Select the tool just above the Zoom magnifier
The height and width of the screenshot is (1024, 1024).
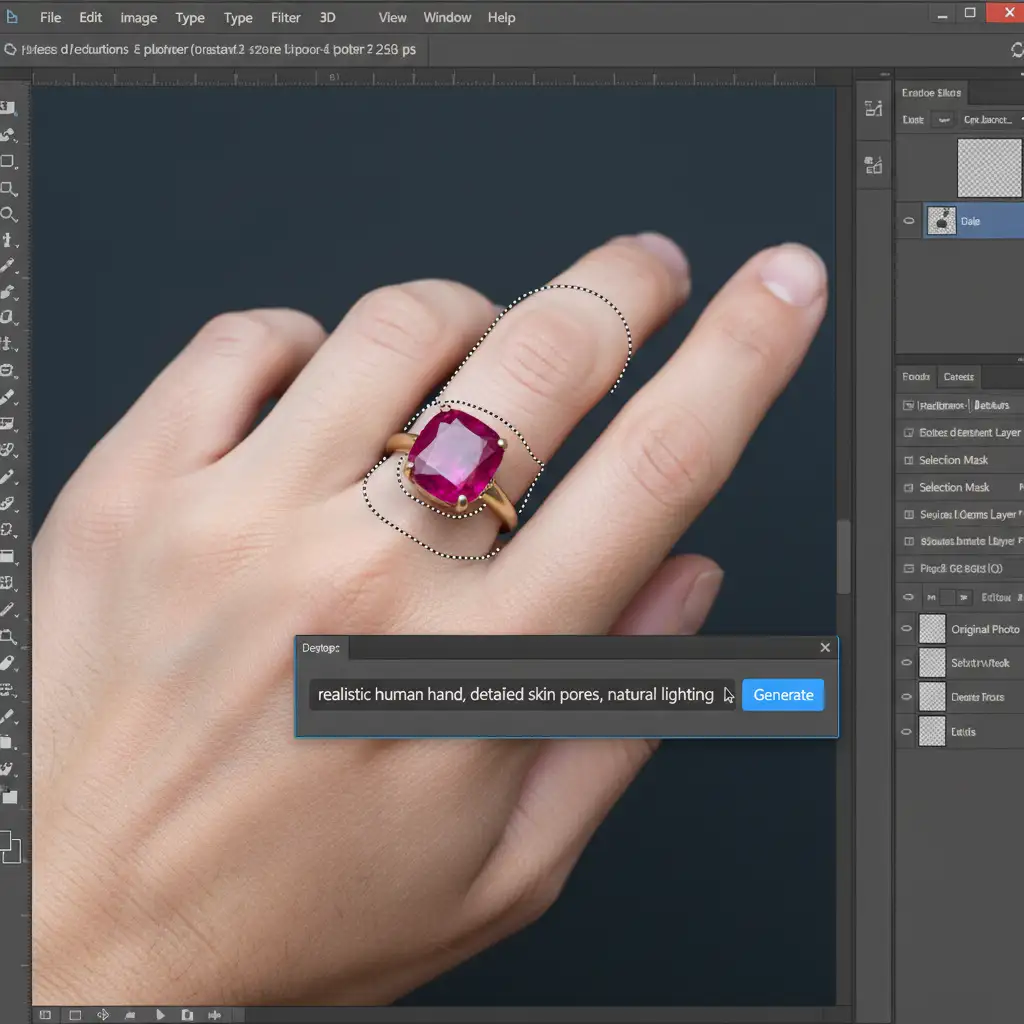point(8,188)
